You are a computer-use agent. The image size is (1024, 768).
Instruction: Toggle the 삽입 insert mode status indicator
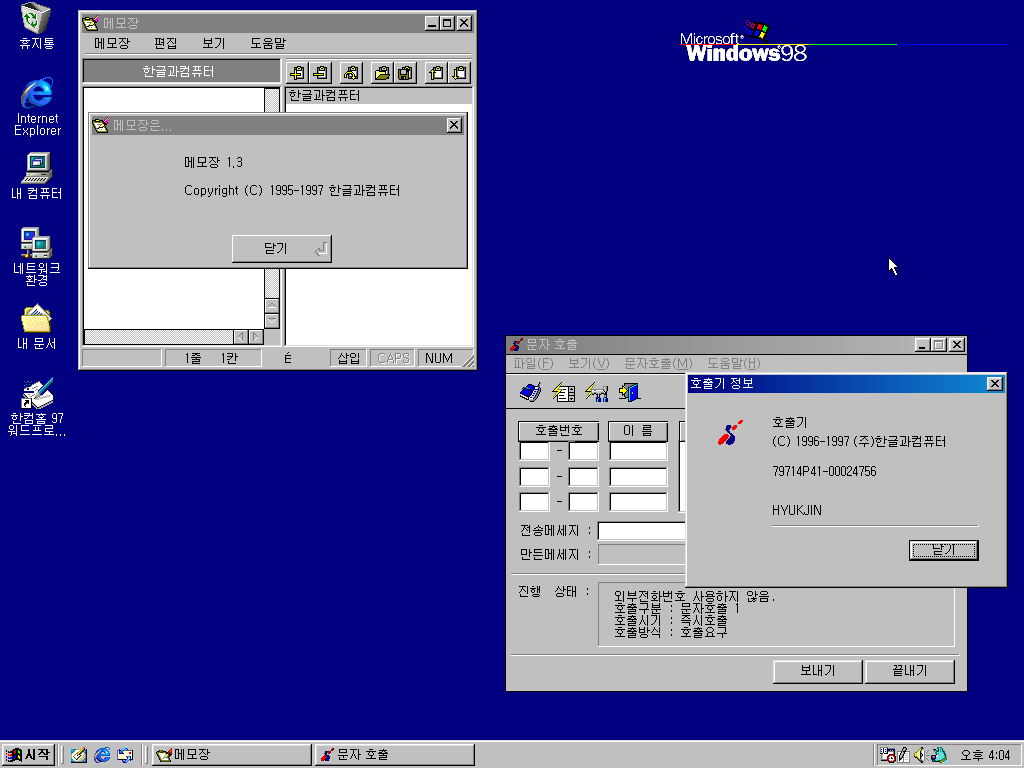[x=349, y=358]
